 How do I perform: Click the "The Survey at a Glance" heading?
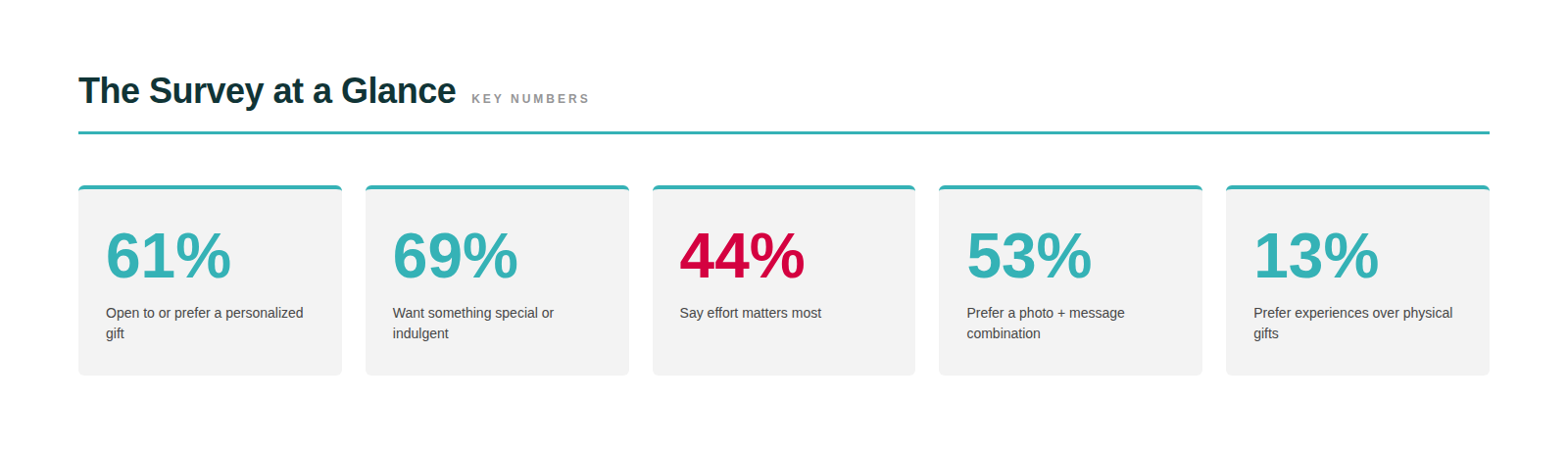tap(267, 91)
